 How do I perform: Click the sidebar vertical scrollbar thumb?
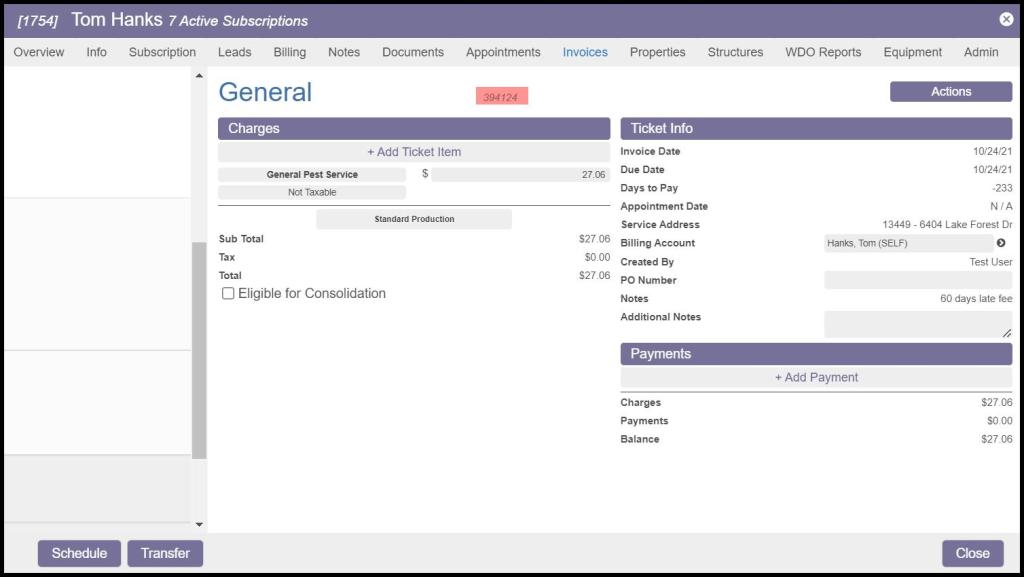[x=199, y=350]
